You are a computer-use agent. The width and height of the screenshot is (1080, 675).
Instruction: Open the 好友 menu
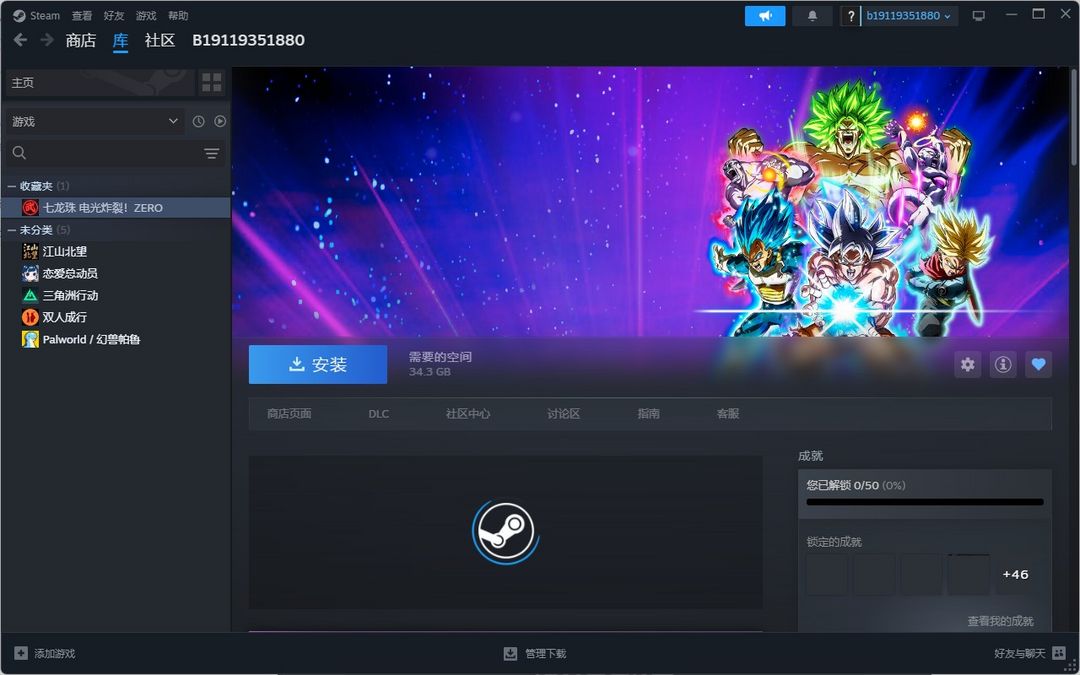[x=114, y=15]
